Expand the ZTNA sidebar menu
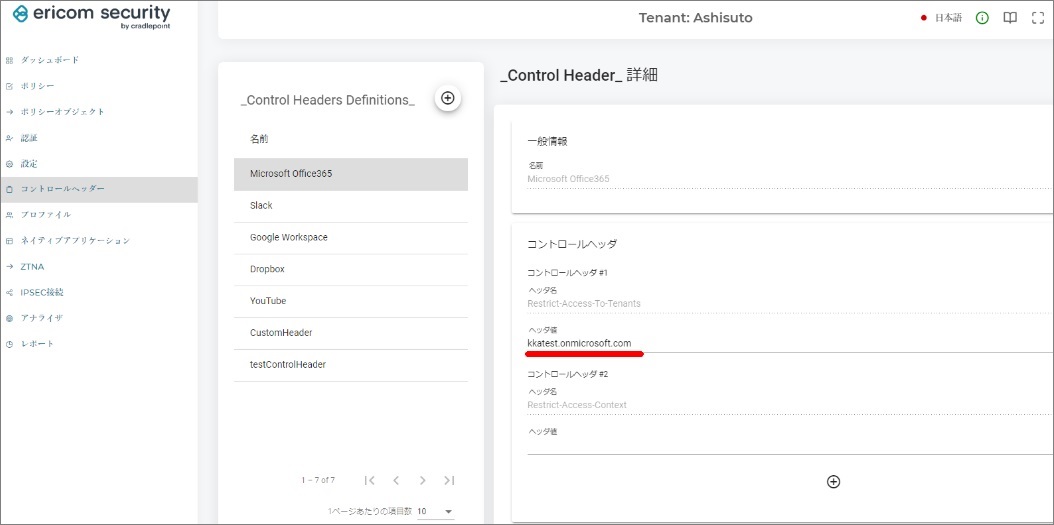Viewport: 1054px width, 525px height. [x=32, y=267]
